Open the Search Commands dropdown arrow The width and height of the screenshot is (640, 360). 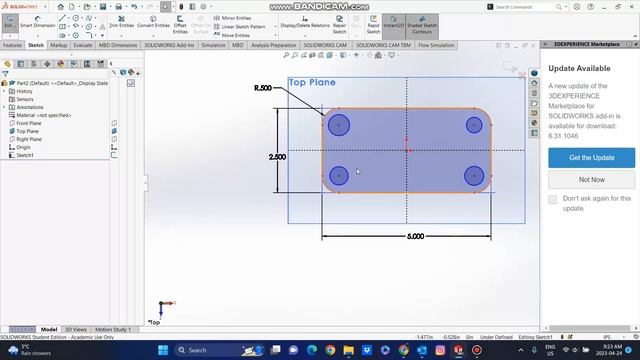565,7
